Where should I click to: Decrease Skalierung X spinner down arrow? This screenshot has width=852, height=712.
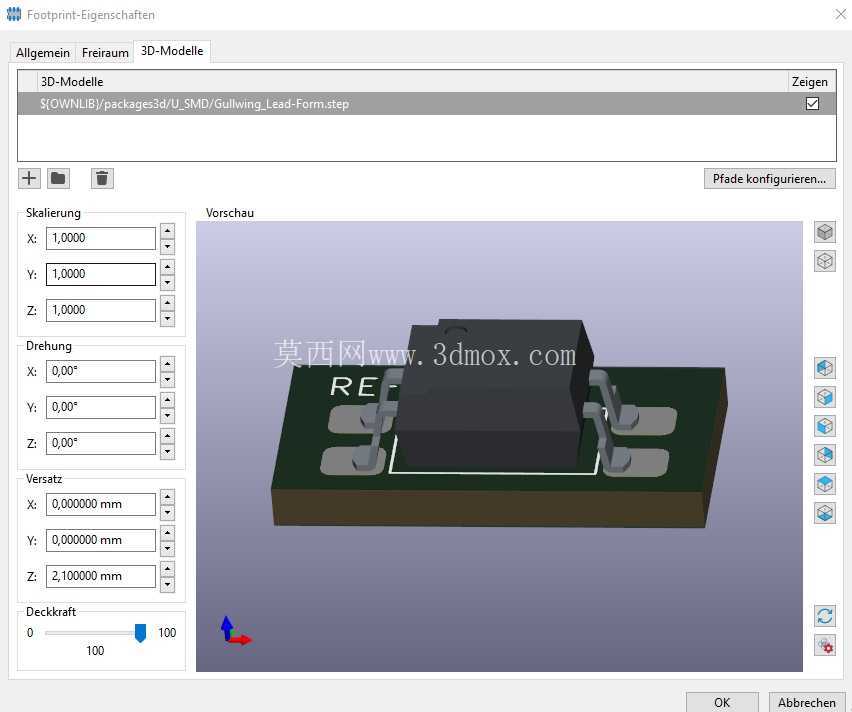coord(167,246)
